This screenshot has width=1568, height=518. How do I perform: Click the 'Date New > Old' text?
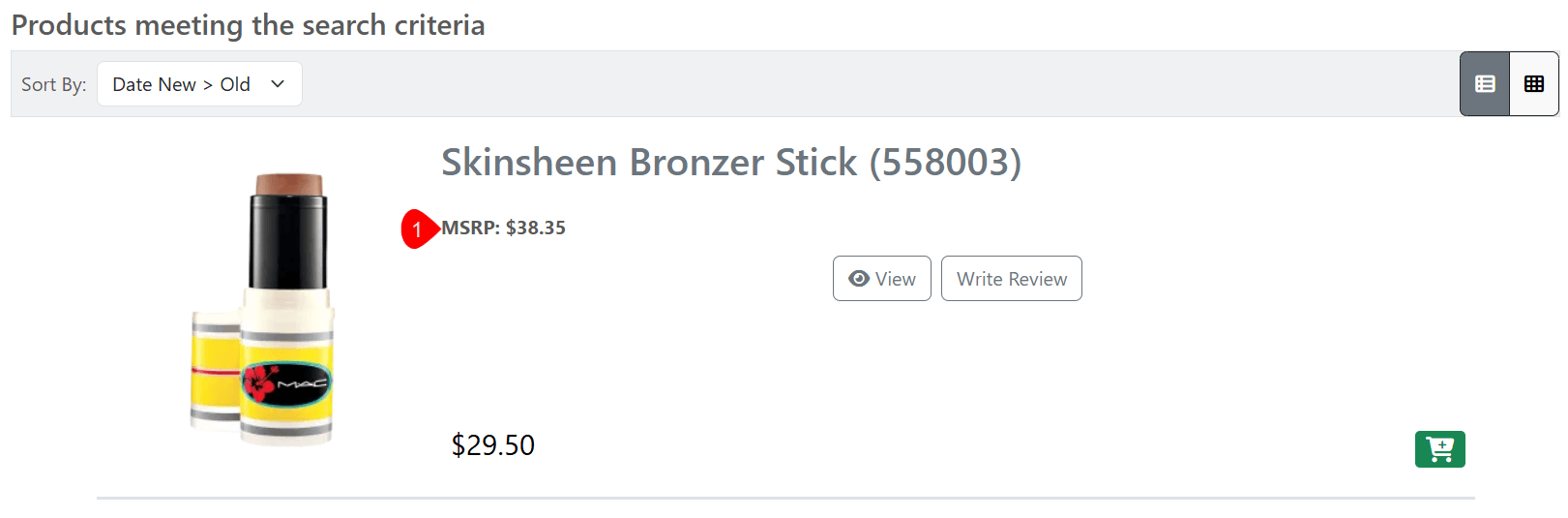(181, 84)
